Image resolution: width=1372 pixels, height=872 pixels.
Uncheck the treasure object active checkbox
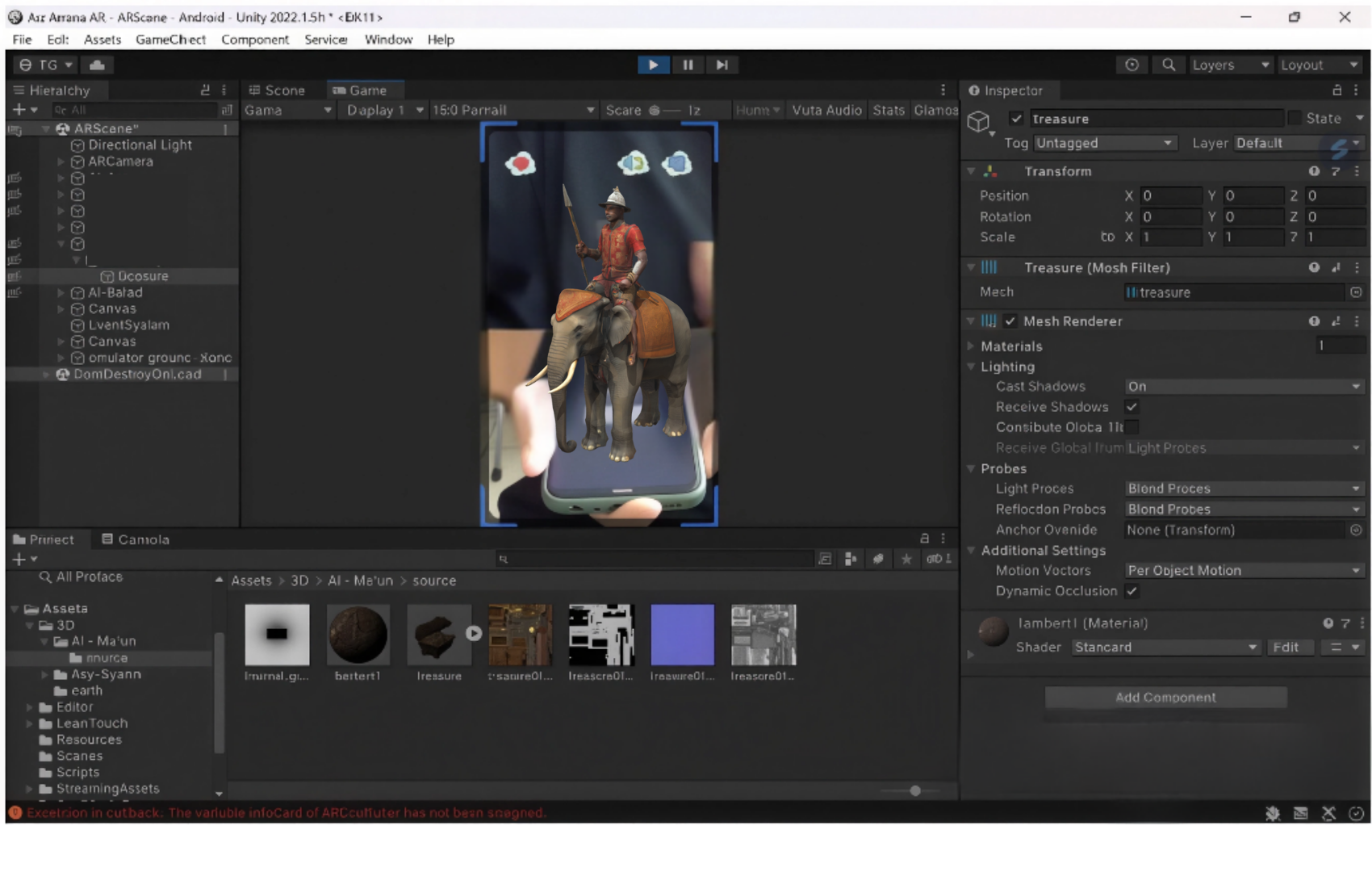tap(1016, 119)
